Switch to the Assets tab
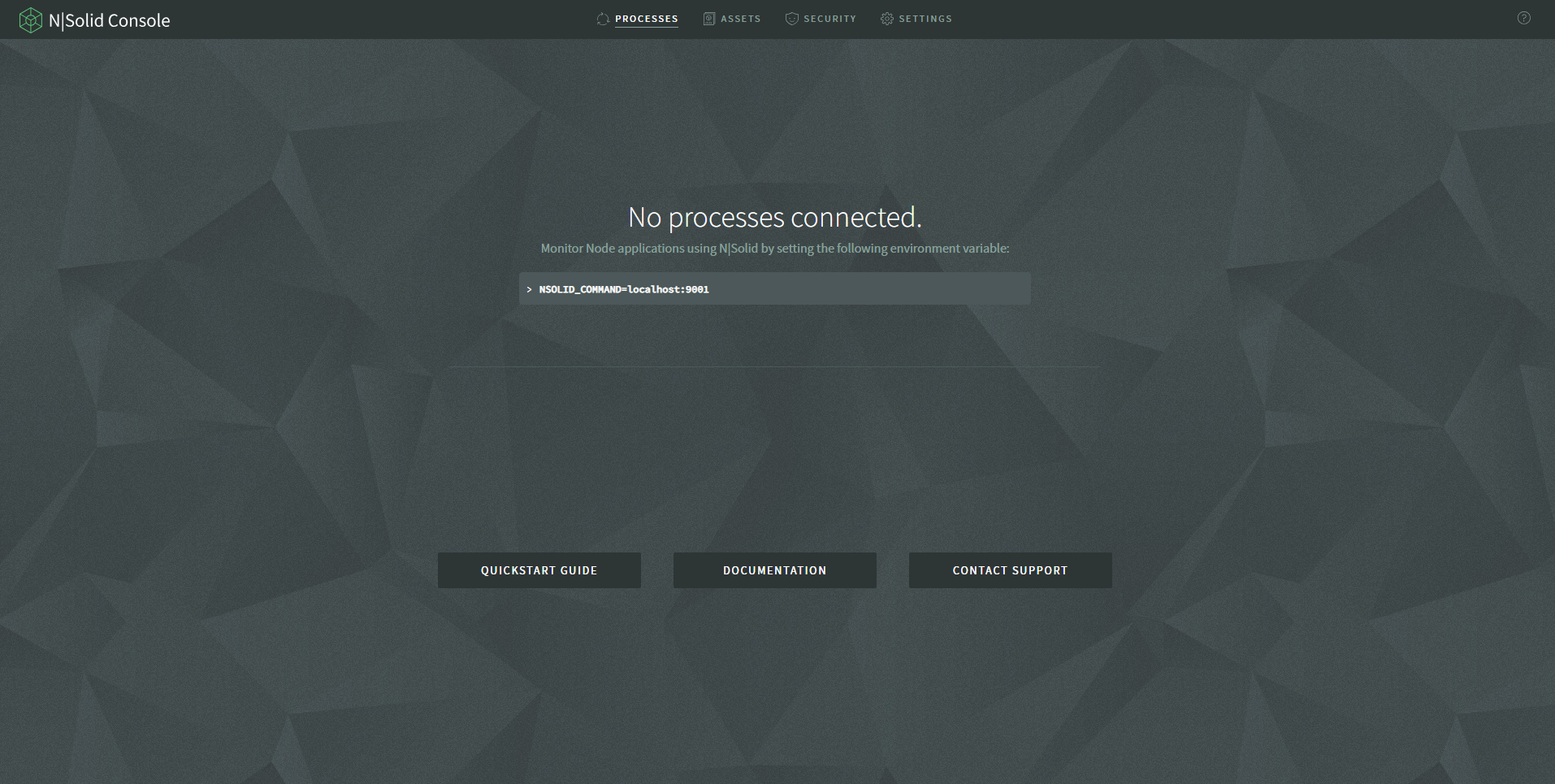 tap(741, 19)
